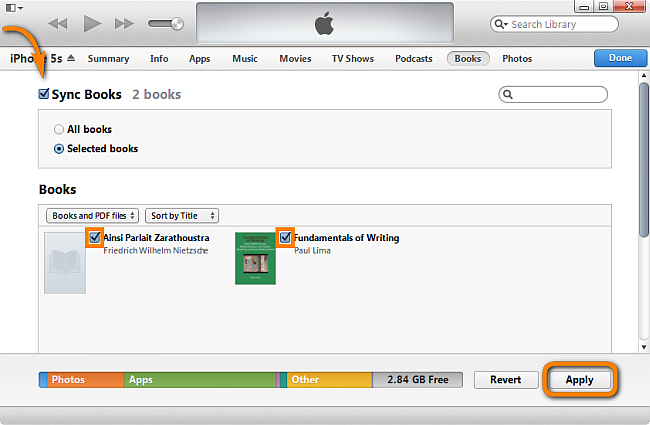The width and height of the screenshot is (650, 425).
Task: Click the Ainsi Parlait Zarathoustra placeholder cover
Action: [x=65, y=263]
